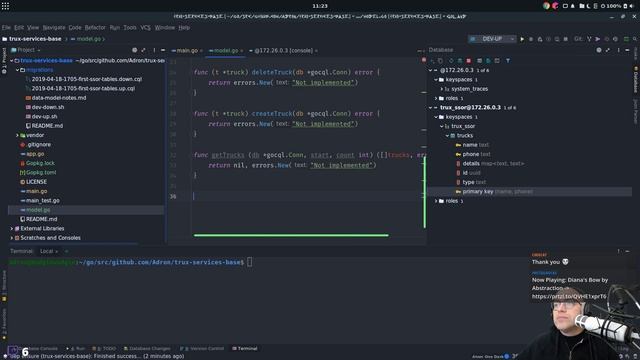Click the Git update project icon

589,39
